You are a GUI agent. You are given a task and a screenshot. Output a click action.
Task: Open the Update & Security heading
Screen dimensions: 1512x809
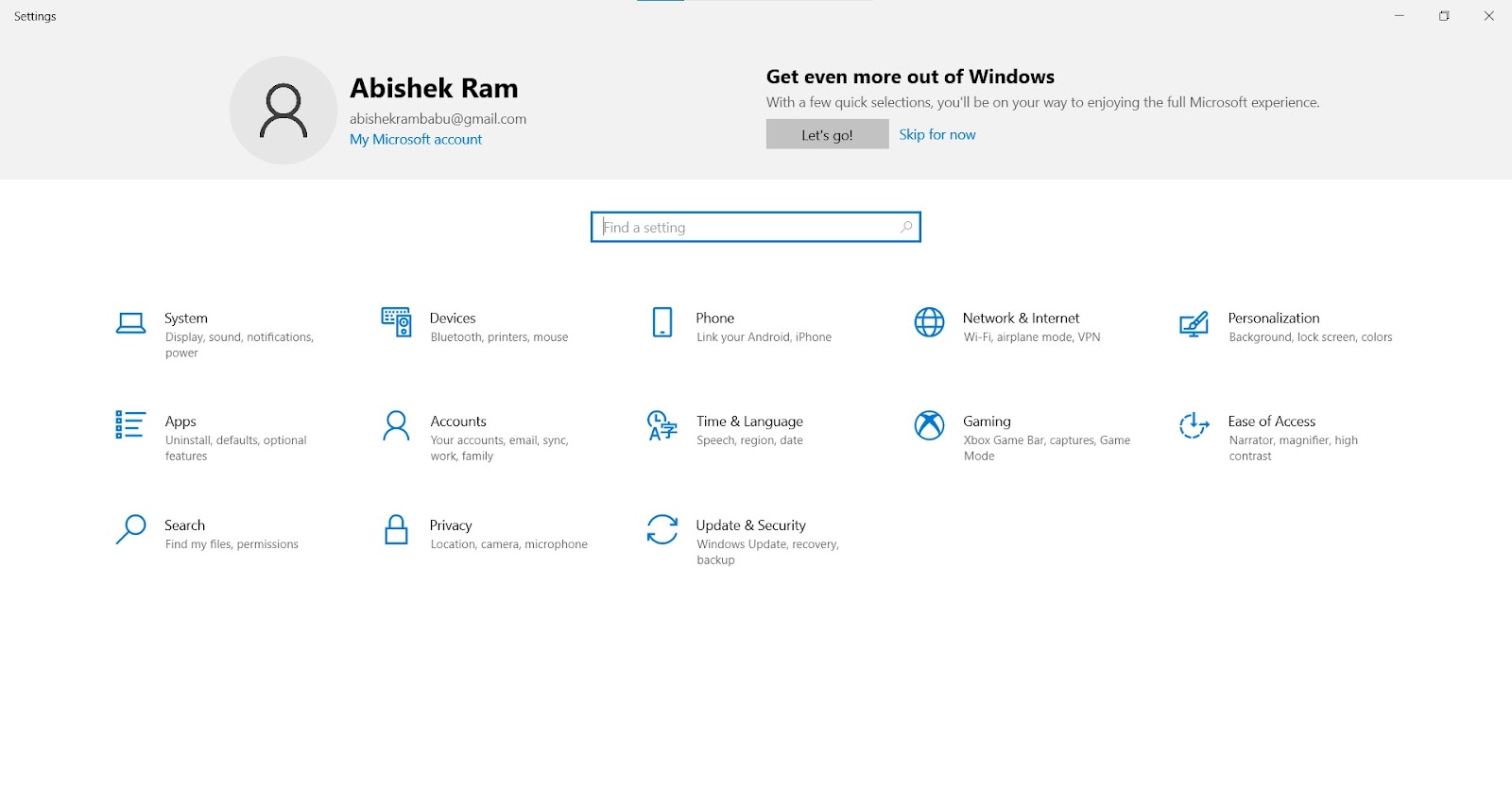click(x=751, y=525)
